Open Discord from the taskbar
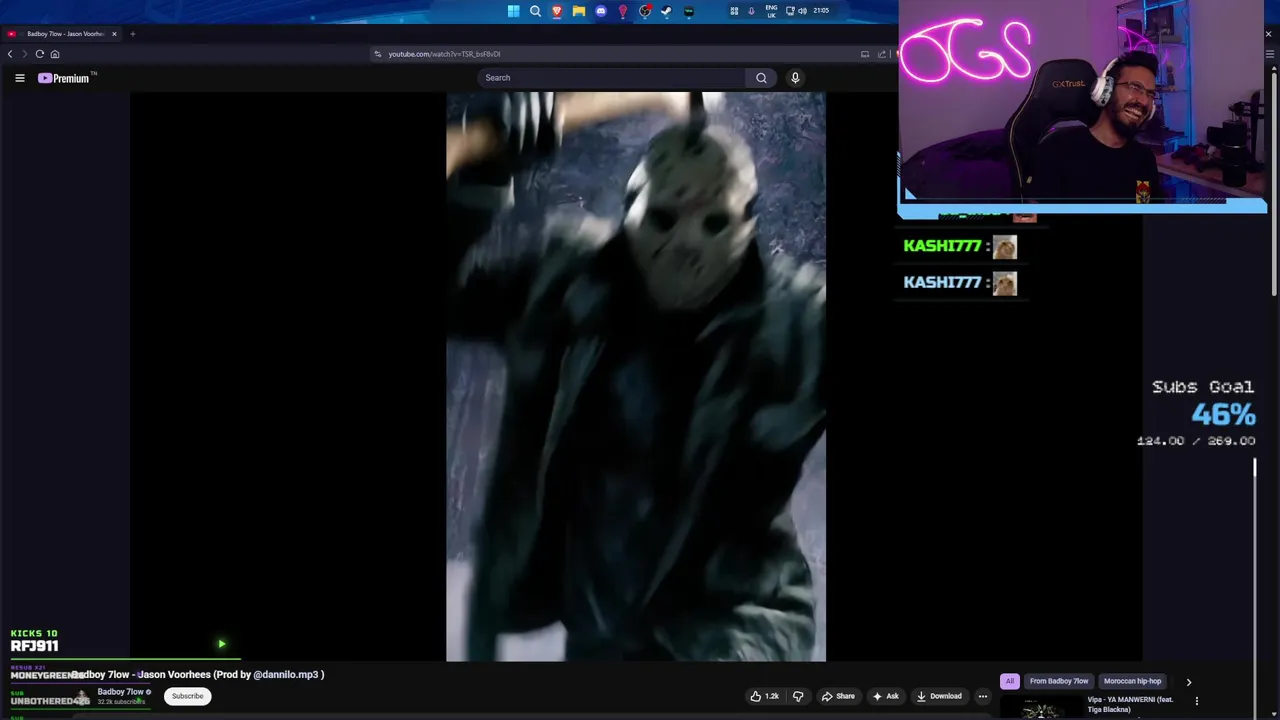The width and height of the screenshot is (1280, 720). click(x=601, y=11)
